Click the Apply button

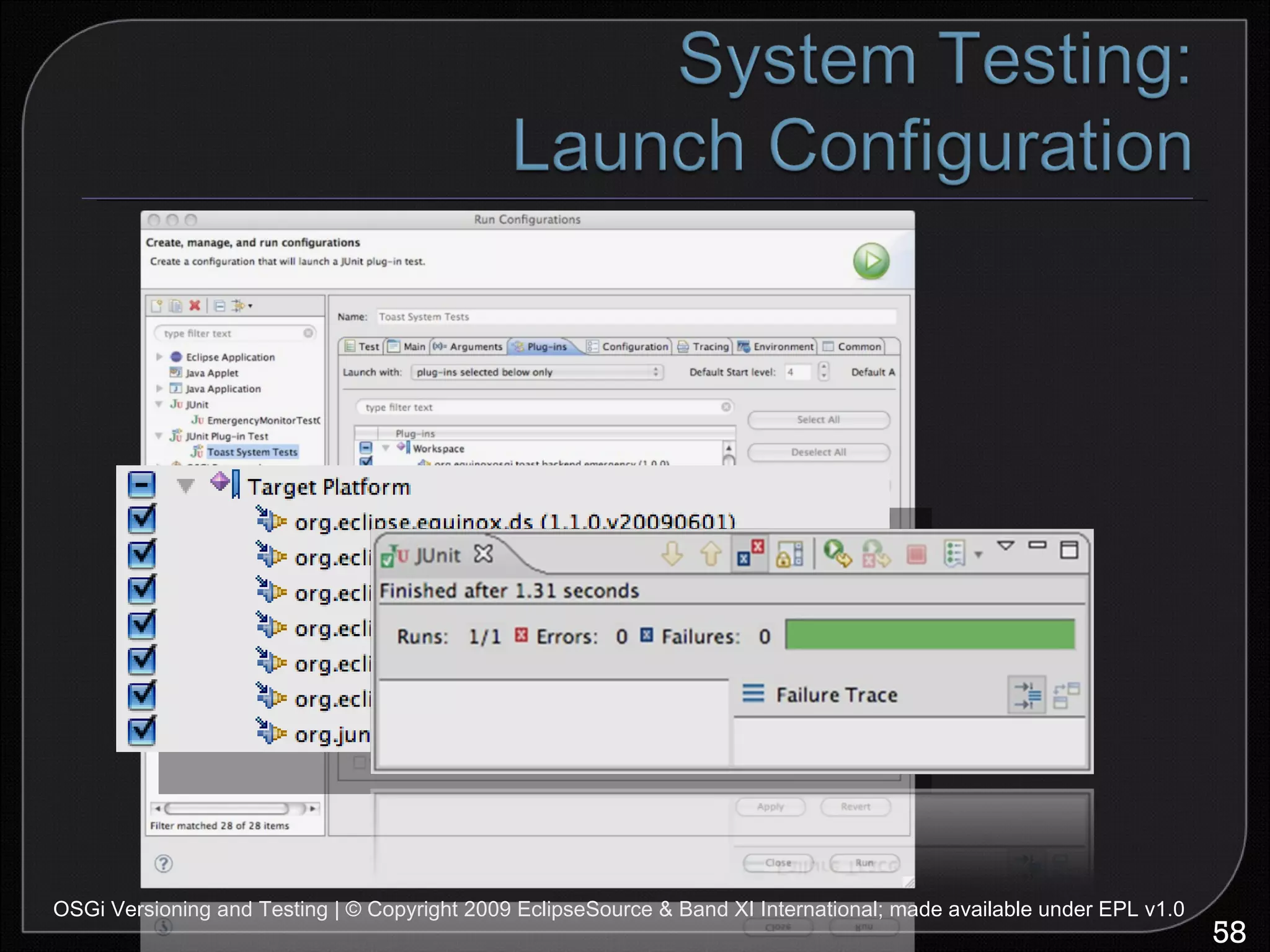coord(771,806)
